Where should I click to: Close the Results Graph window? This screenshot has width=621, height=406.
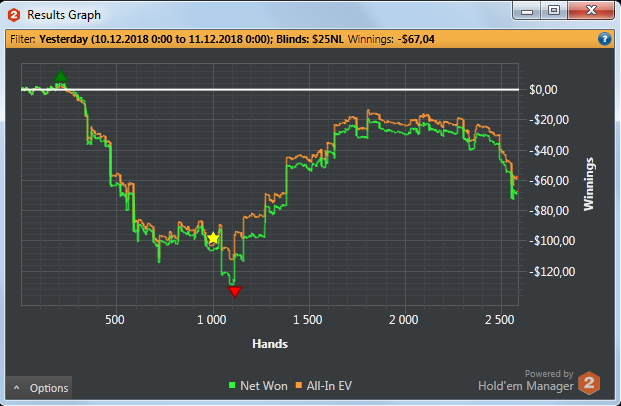(x=591, y=10)
